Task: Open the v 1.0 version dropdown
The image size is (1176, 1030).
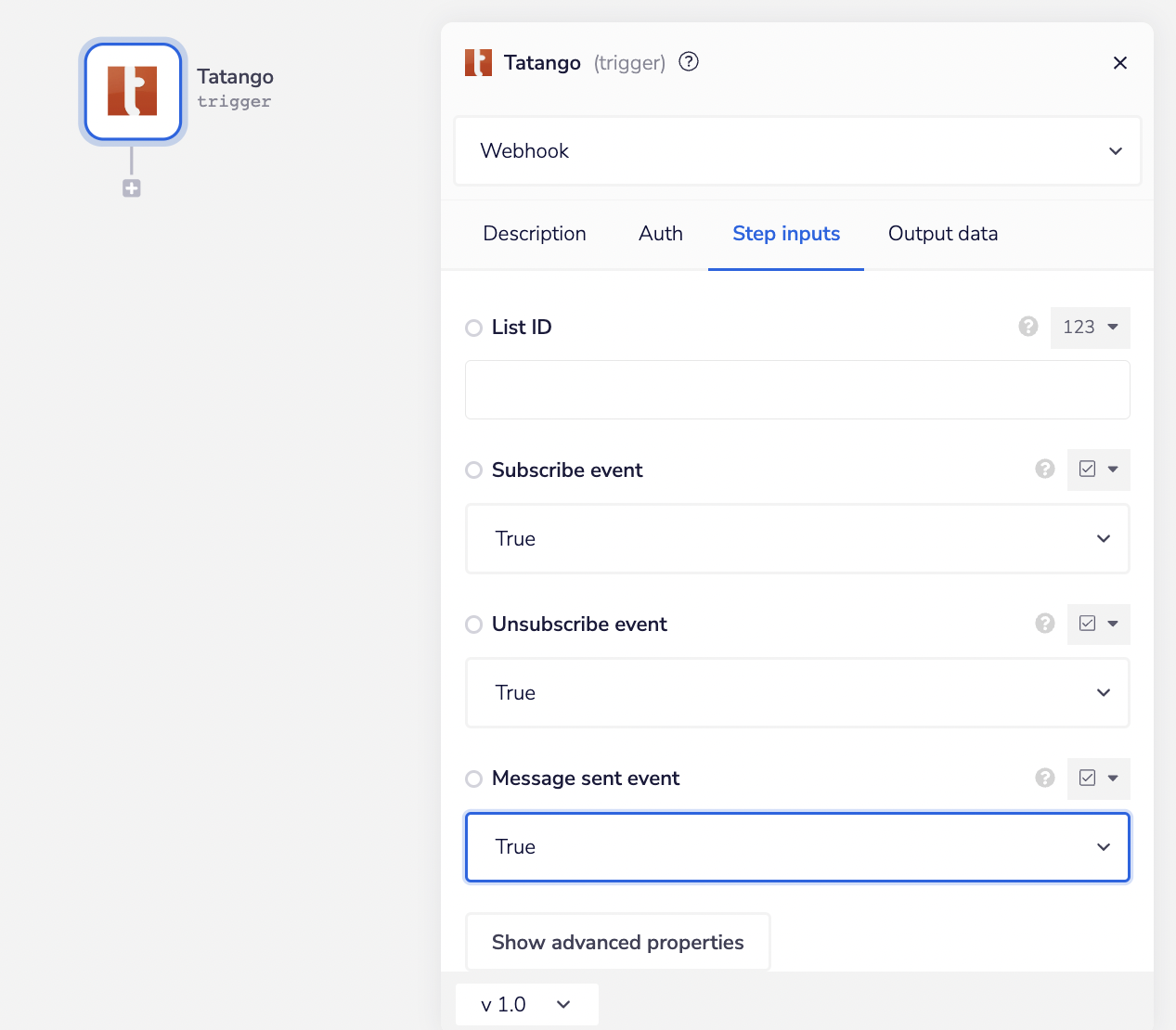Action: point(526,1005)
